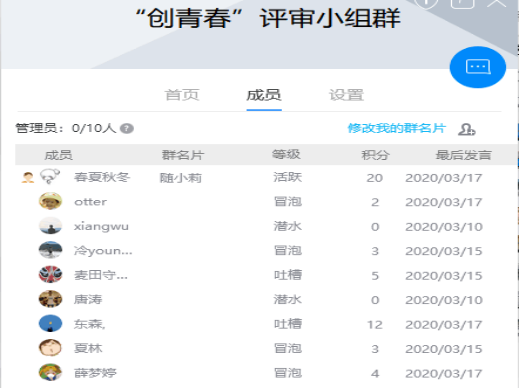
Task: Click 东森 blue avatar
Action: 50,324
